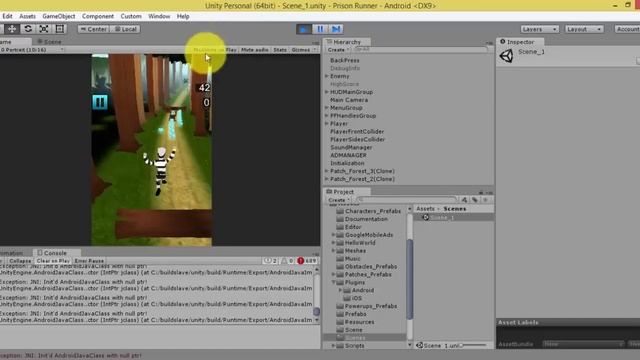640x360 pixels.
Task: Click the Play button in toolbar
Action: pyautogui.click(x=304, y=29)
